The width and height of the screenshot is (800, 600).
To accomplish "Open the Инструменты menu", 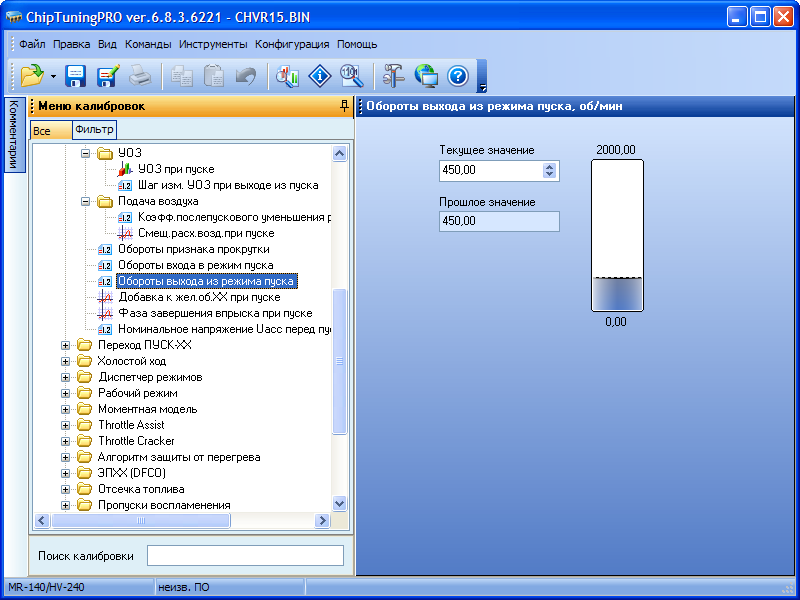I will (x=214, y=44).
